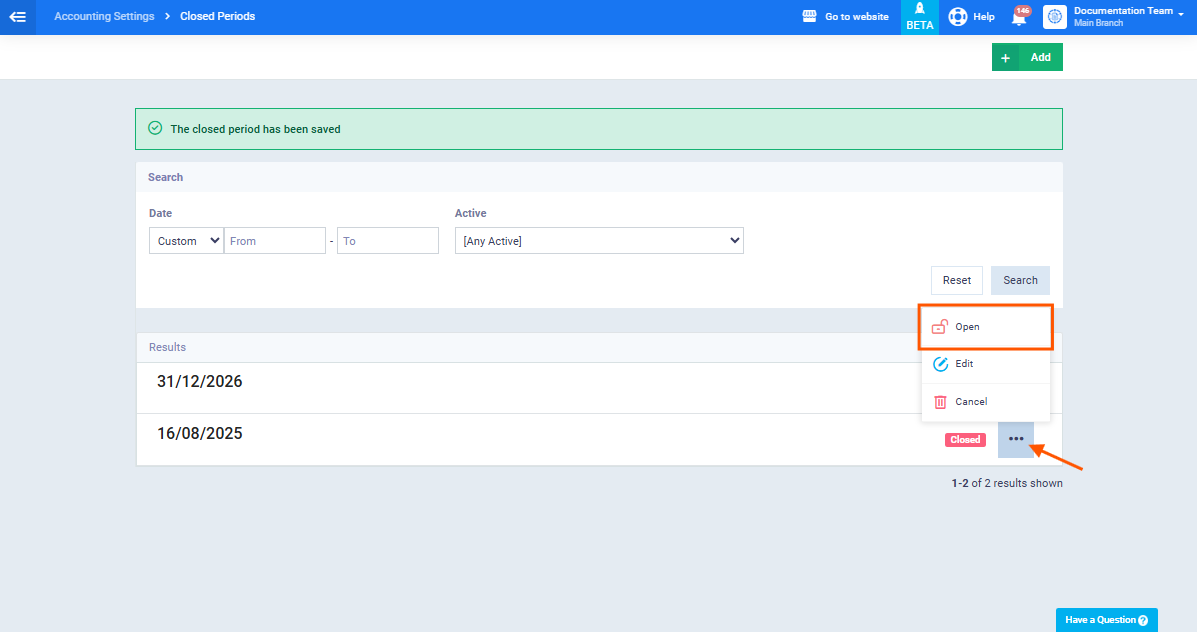Open Accounting Settings breadcrumb

[x=104, y=16]
